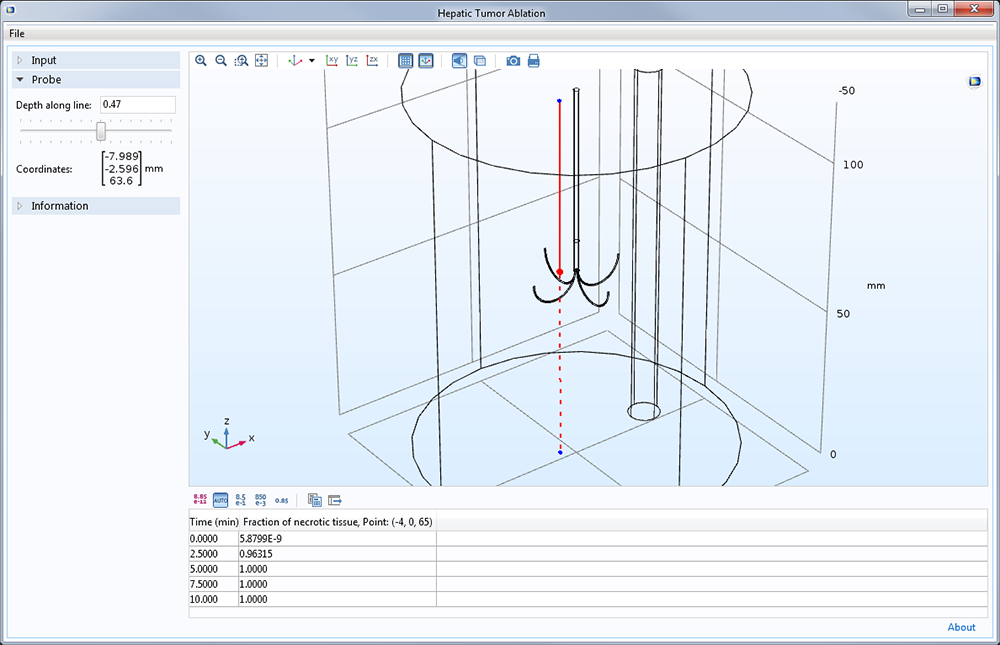Take a snapshot with the camera icon
Screen dimensions: 1000x645
pos(513,61)
